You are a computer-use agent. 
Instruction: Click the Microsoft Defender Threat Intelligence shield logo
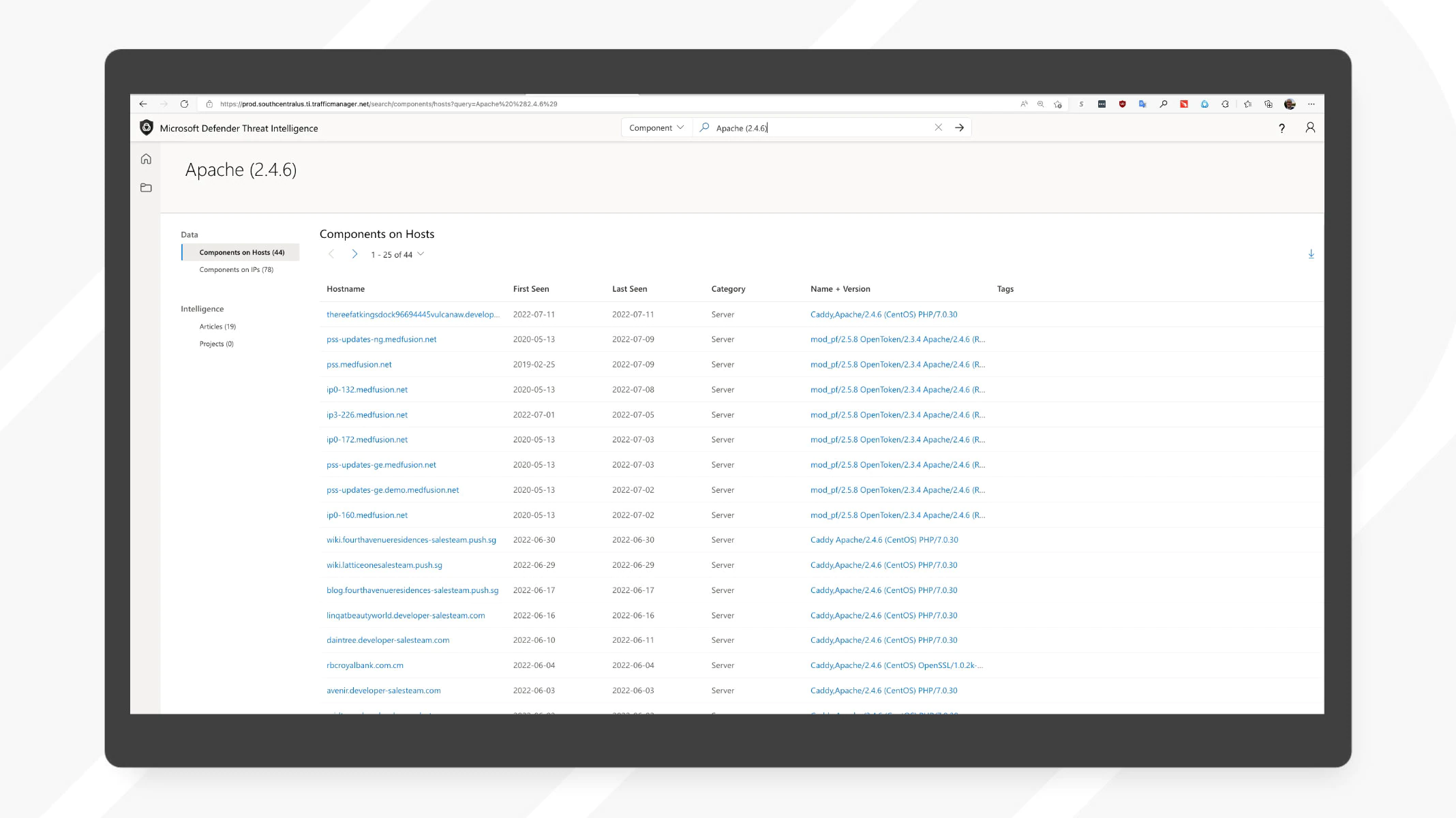(x=146, y=127)
